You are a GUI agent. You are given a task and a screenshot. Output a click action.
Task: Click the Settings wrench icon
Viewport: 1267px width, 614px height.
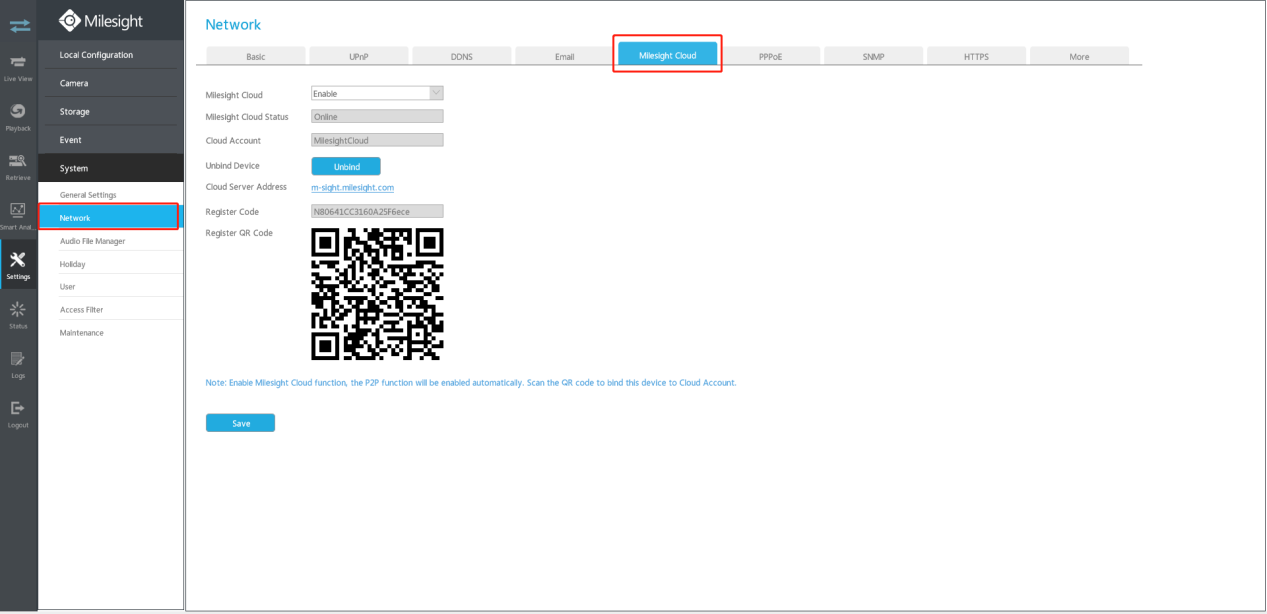[x=18, y=264]
